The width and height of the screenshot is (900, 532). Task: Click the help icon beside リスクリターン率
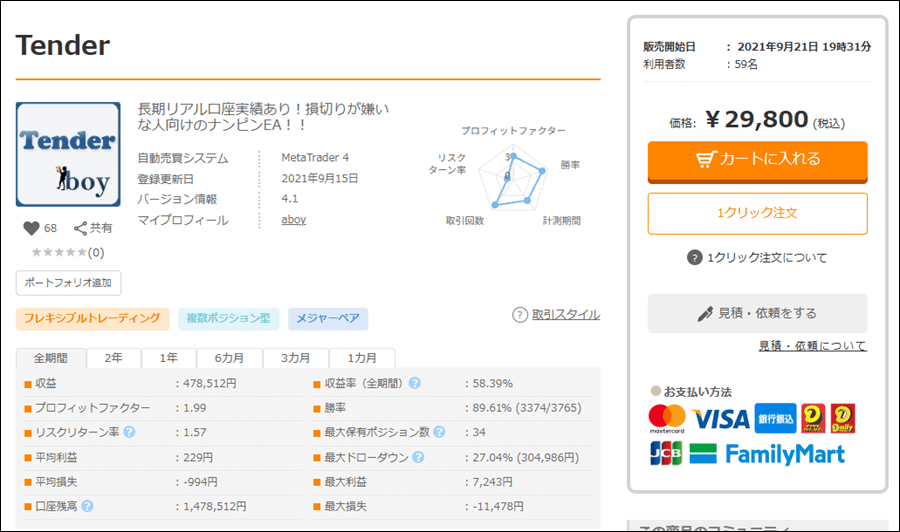pyautogui.click(x=129, y=432)
